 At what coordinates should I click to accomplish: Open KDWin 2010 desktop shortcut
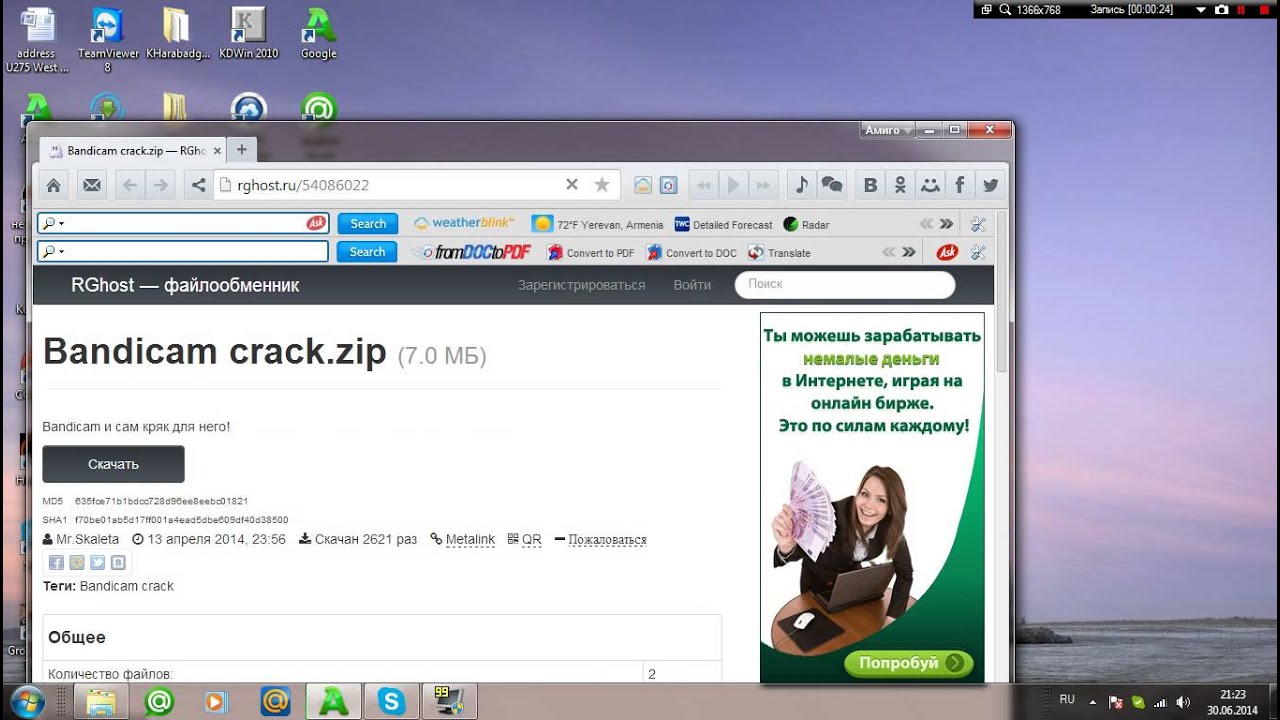248,34
